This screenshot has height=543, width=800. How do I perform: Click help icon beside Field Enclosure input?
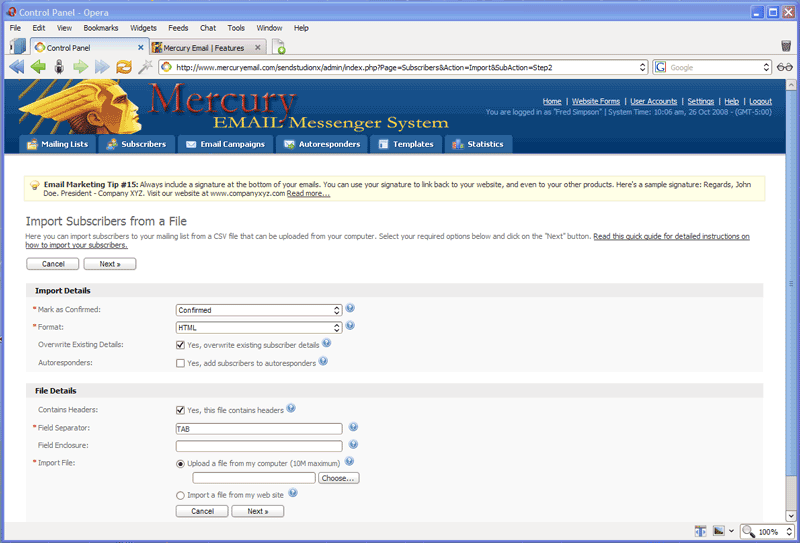353,445
